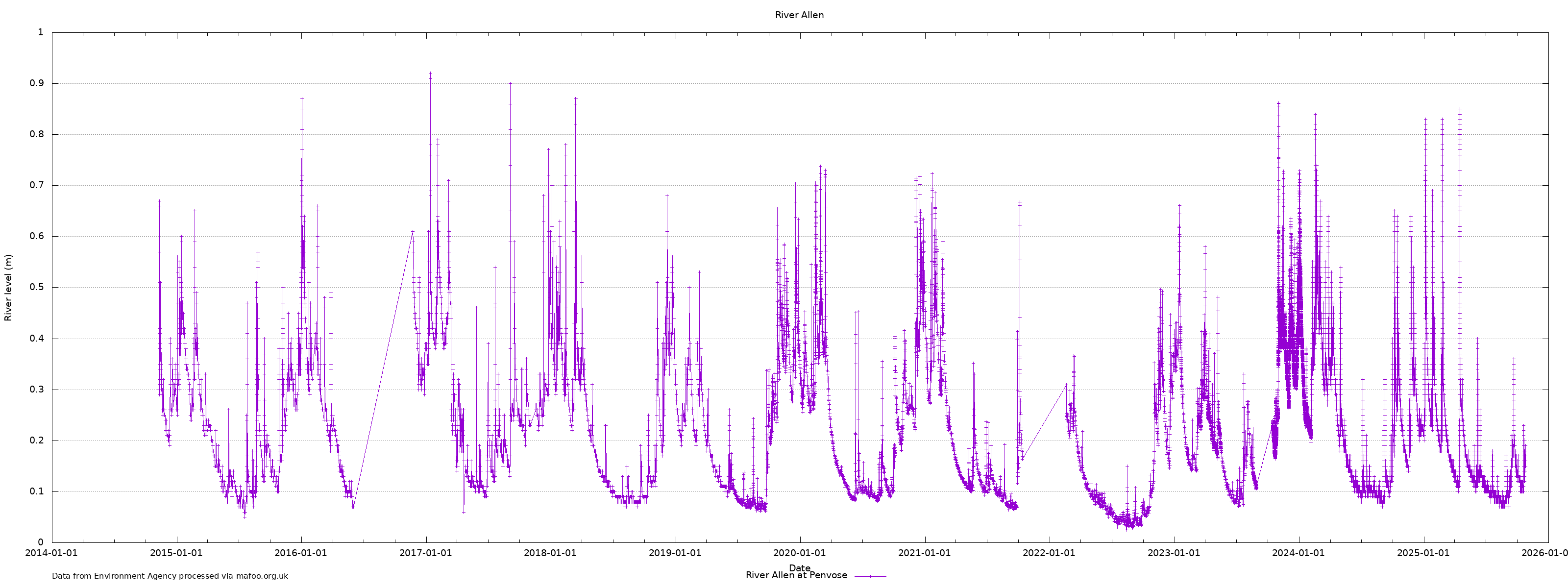The image size is (1568, 588).
Task: Click the 2016-01-01 x-axis tick label
Action: click(x=301, y=553)
